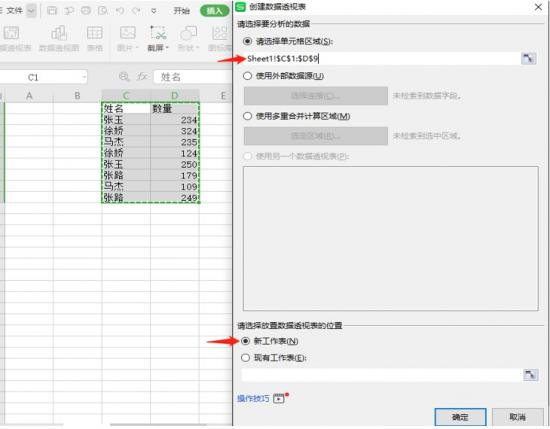Image resolution: width=550 pixels, height=429 pixels.
Task: Click the Picture (图片) insert icon
Action: click(x=128, y=33)
